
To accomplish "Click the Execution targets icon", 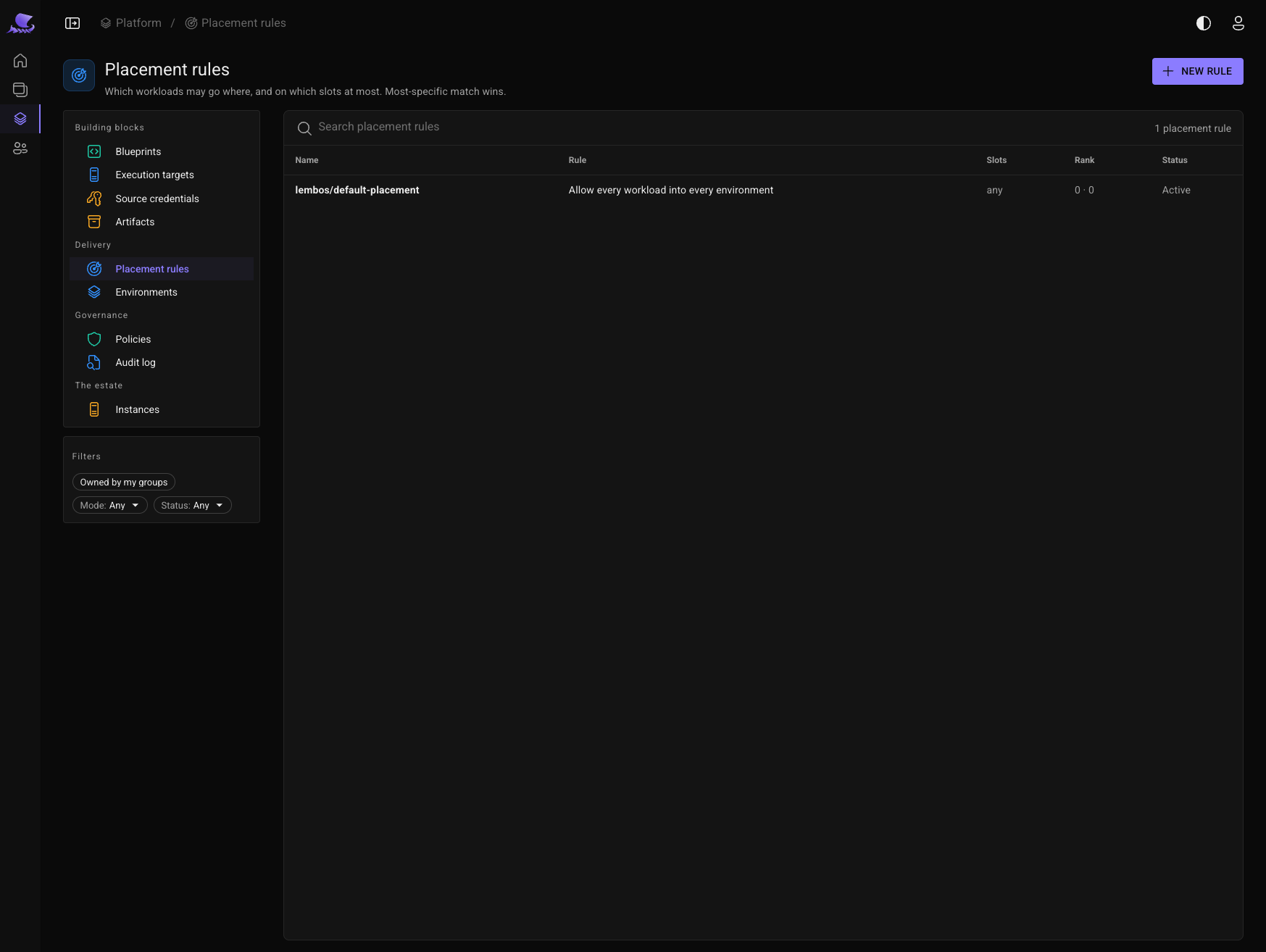I will (x=94, y=175).
